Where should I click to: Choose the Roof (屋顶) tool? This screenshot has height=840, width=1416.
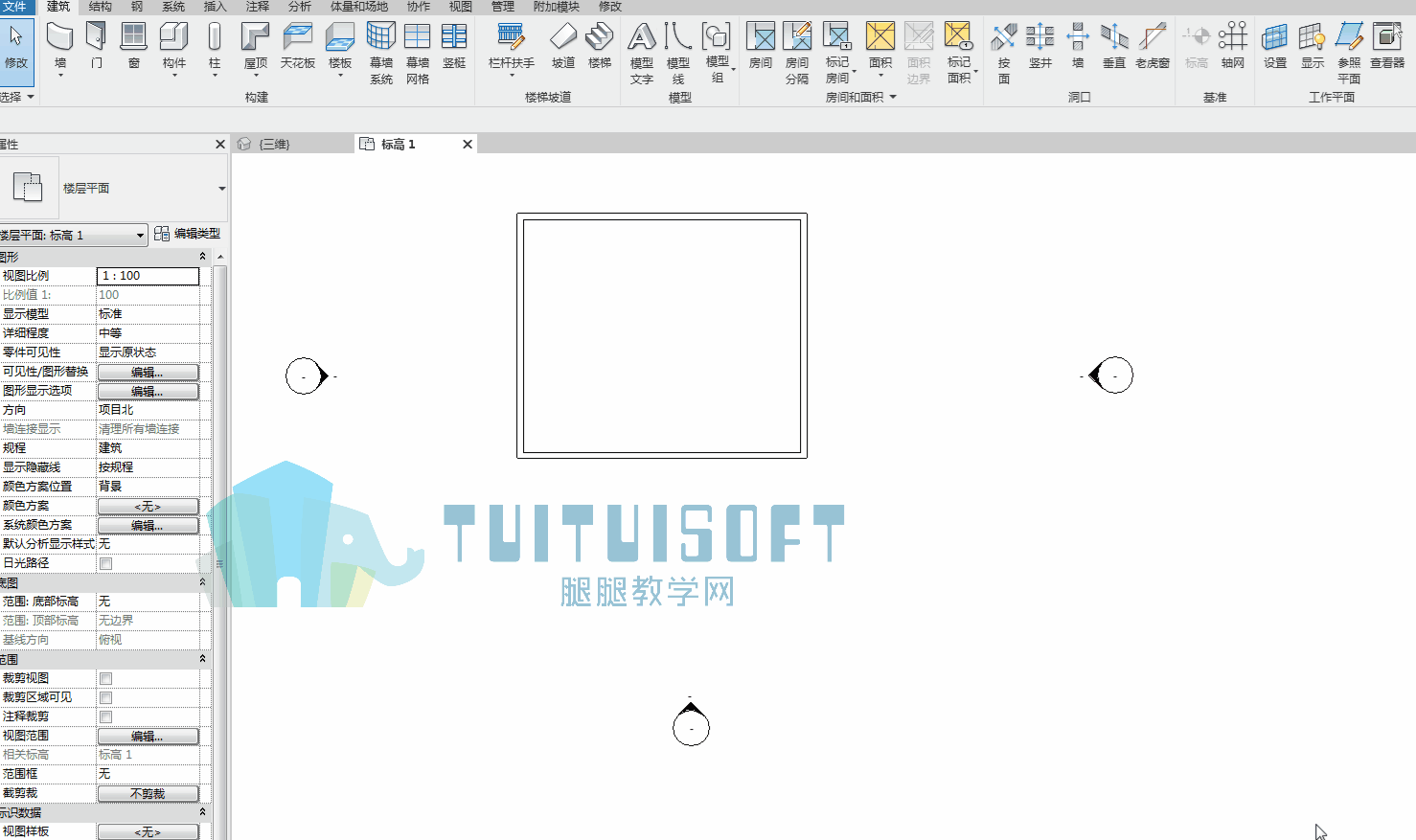[x=256, y=47]
